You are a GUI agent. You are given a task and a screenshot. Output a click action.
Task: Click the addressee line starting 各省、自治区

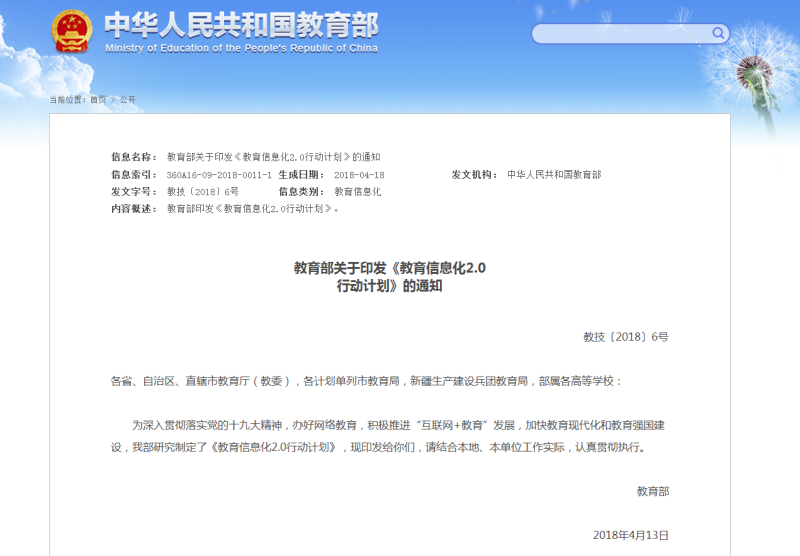click(366, 381)
